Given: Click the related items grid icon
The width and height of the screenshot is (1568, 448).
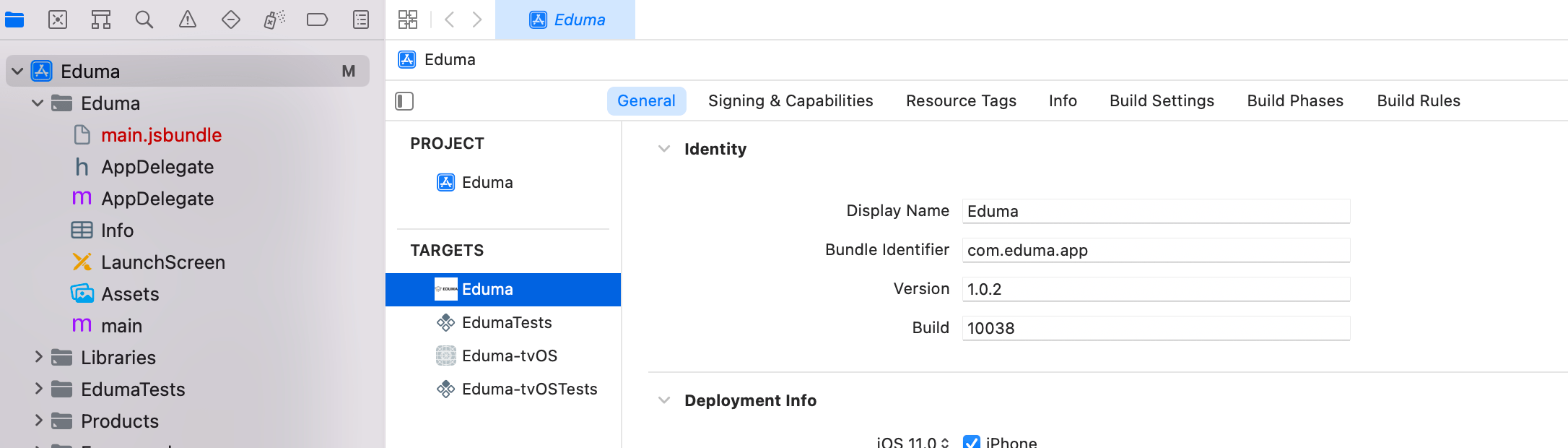Looking at the screenshot, I should click(x=408, y=20).
